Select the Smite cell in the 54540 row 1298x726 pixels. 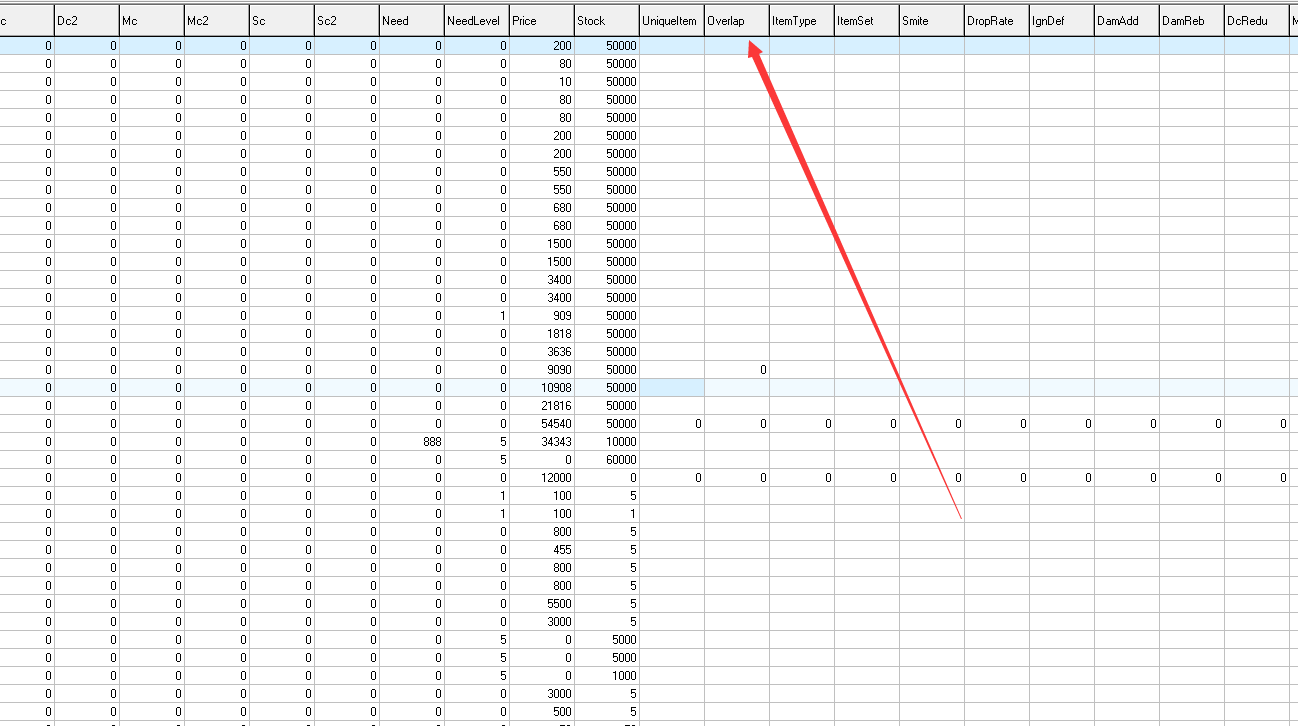point(932,424)
